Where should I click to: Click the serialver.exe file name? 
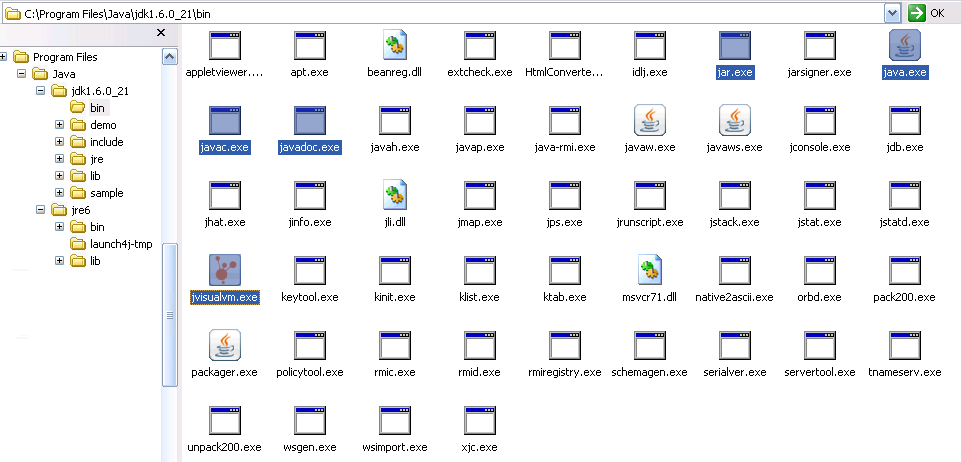(x=735, y=372)
